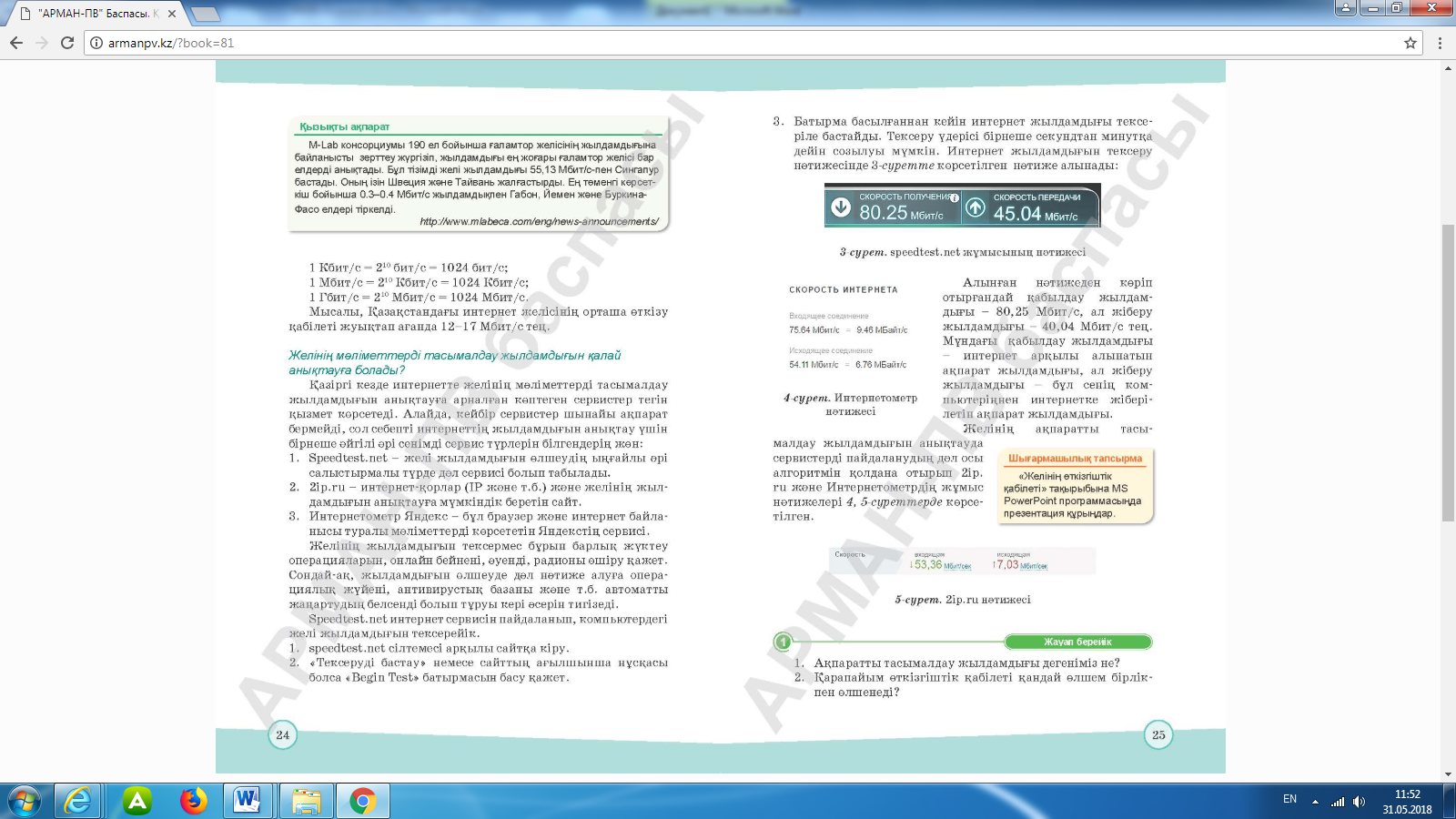This screenshot has width=1456, height=819.
Task: Click the download arrow icon in speedtest figure
Action: (x=842, y=207)
